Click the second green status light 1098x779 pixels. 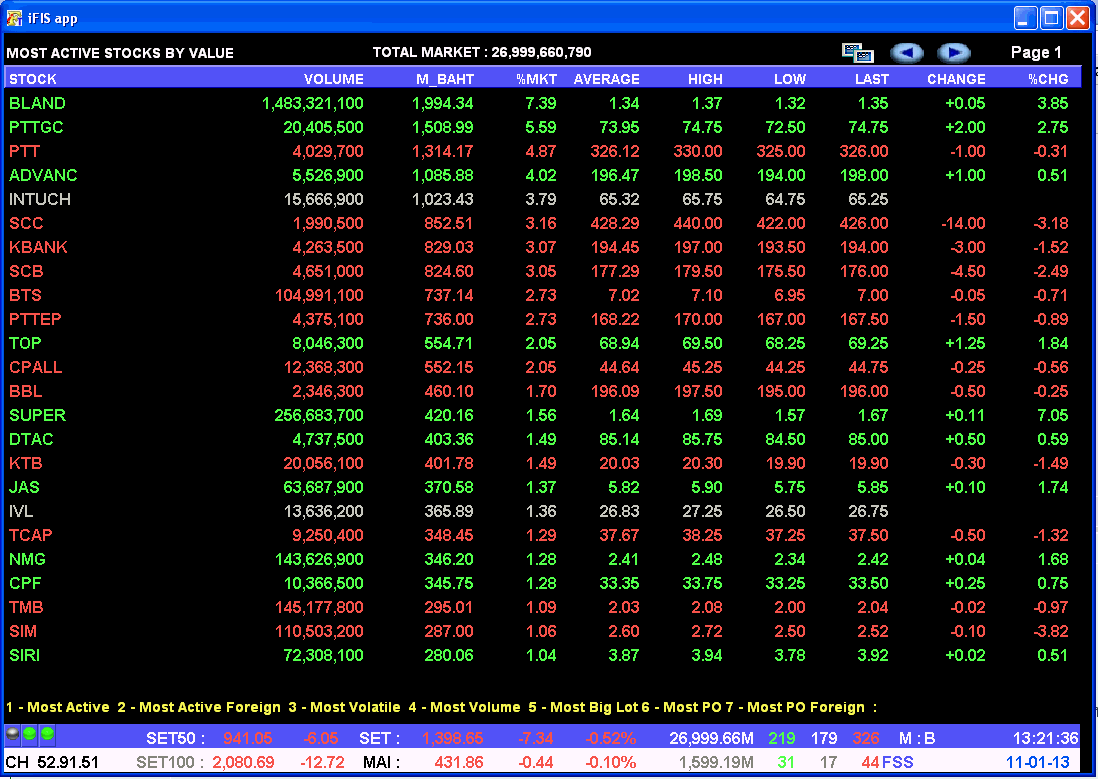point(47,733)
